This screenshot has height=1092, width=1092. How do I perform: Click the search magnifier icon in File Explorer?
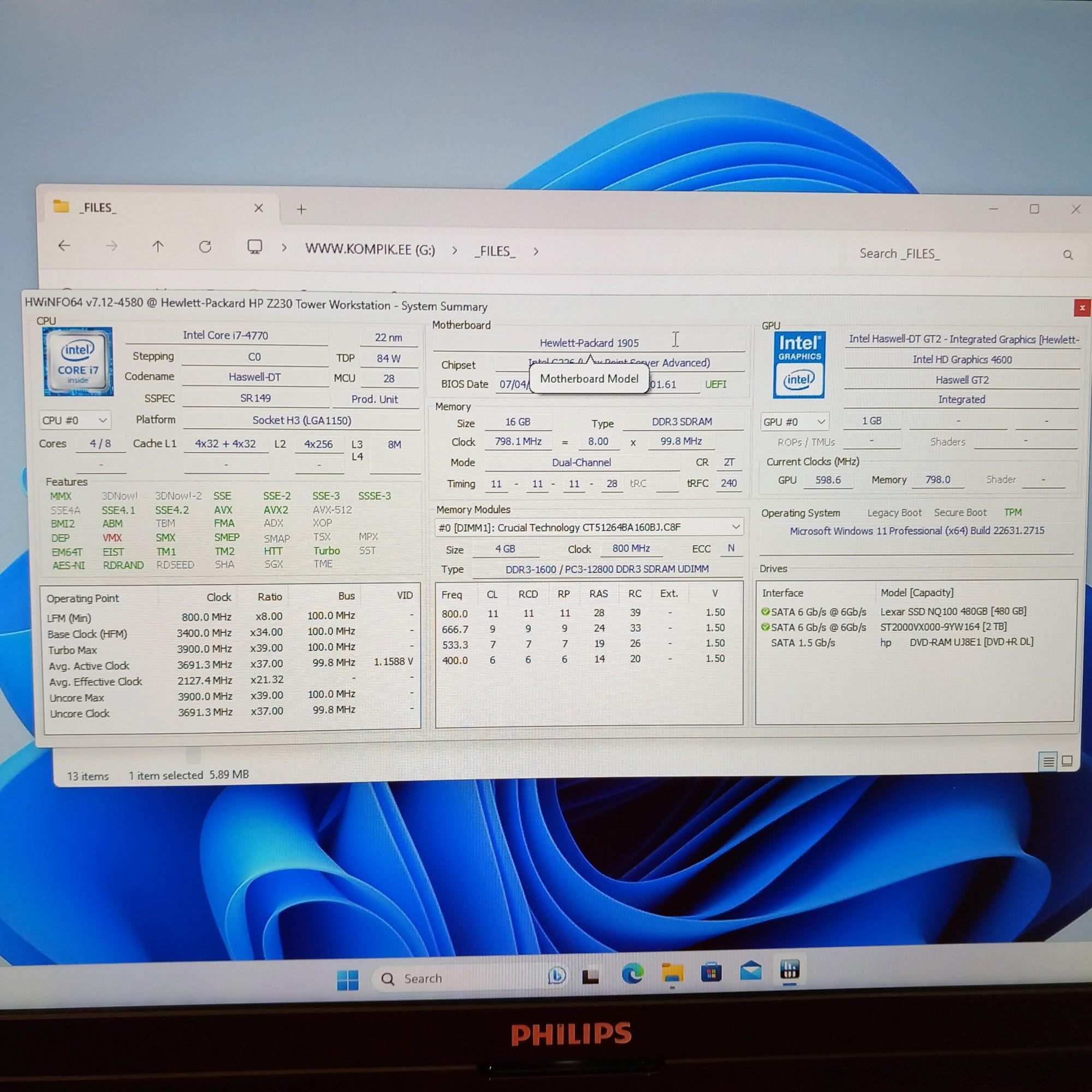point(1067,255)
